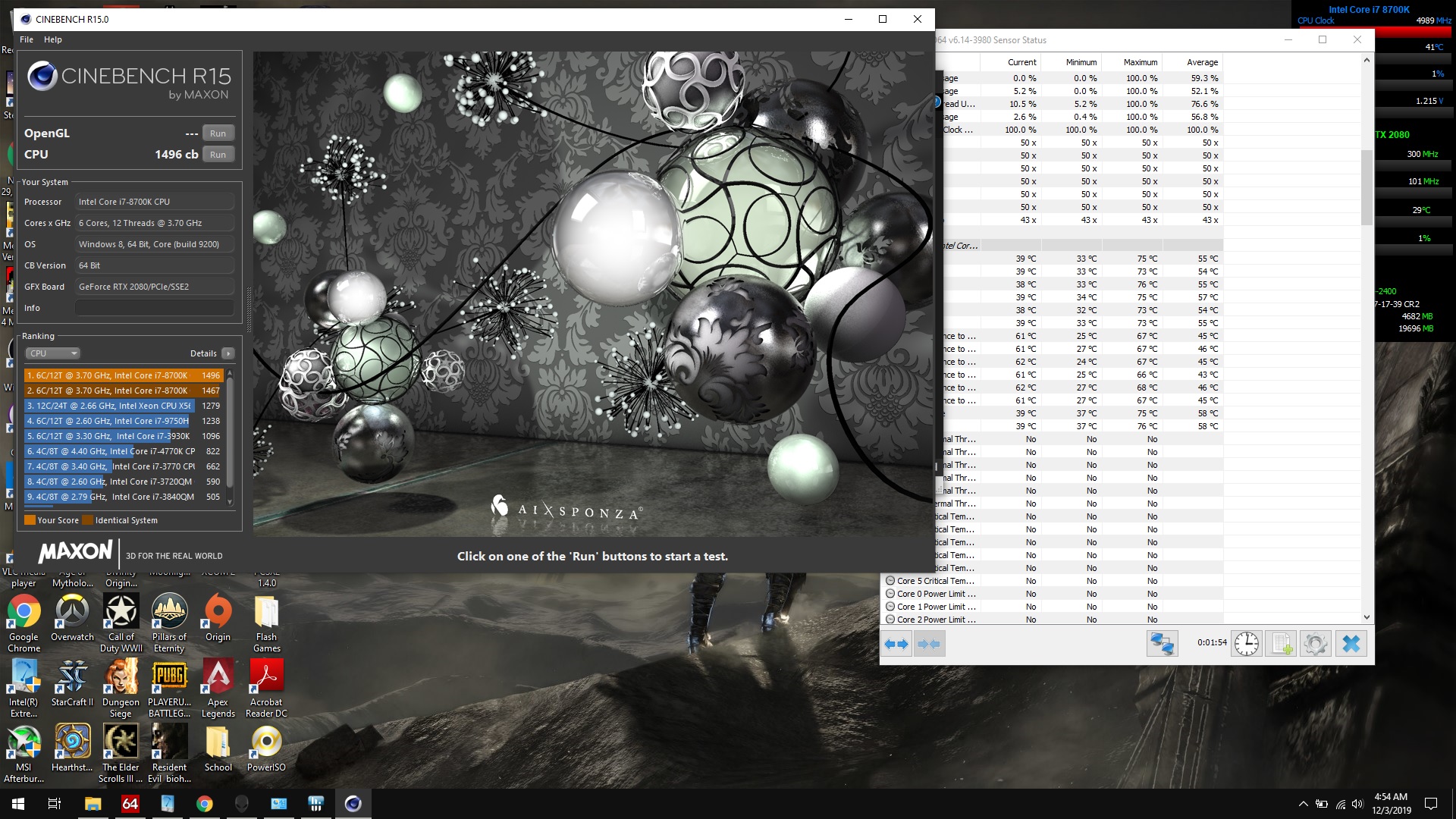
Task: Click the MAXON logo
Action: [75, 551]
